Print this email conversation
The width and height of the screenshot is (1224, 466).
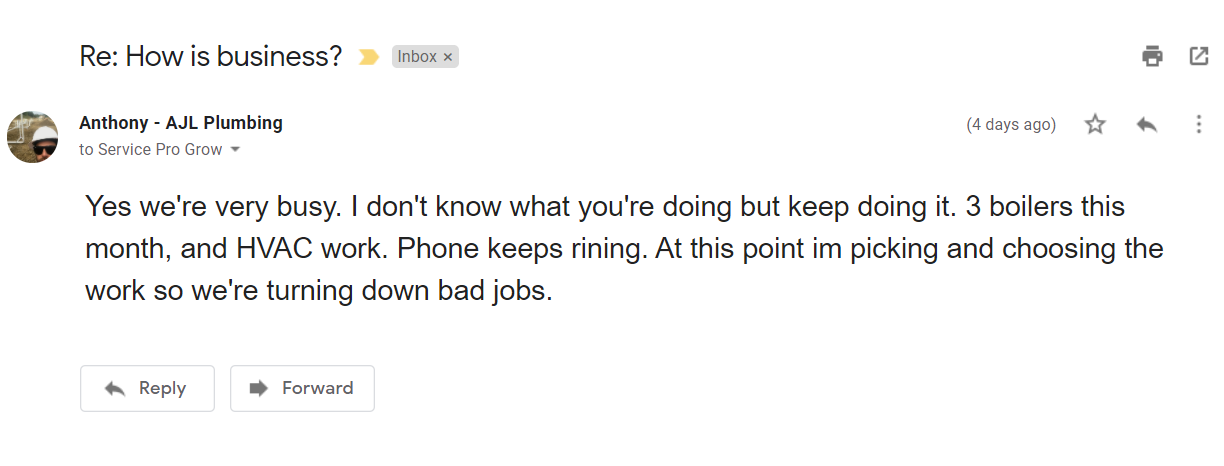[x=1153, y=56]
